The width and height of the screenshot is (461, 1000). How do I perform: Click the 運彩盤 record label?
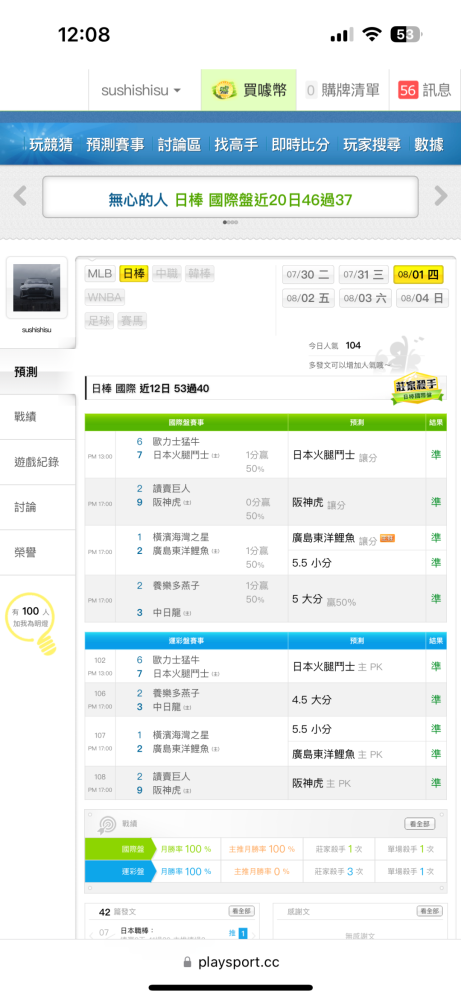[119, 871]
